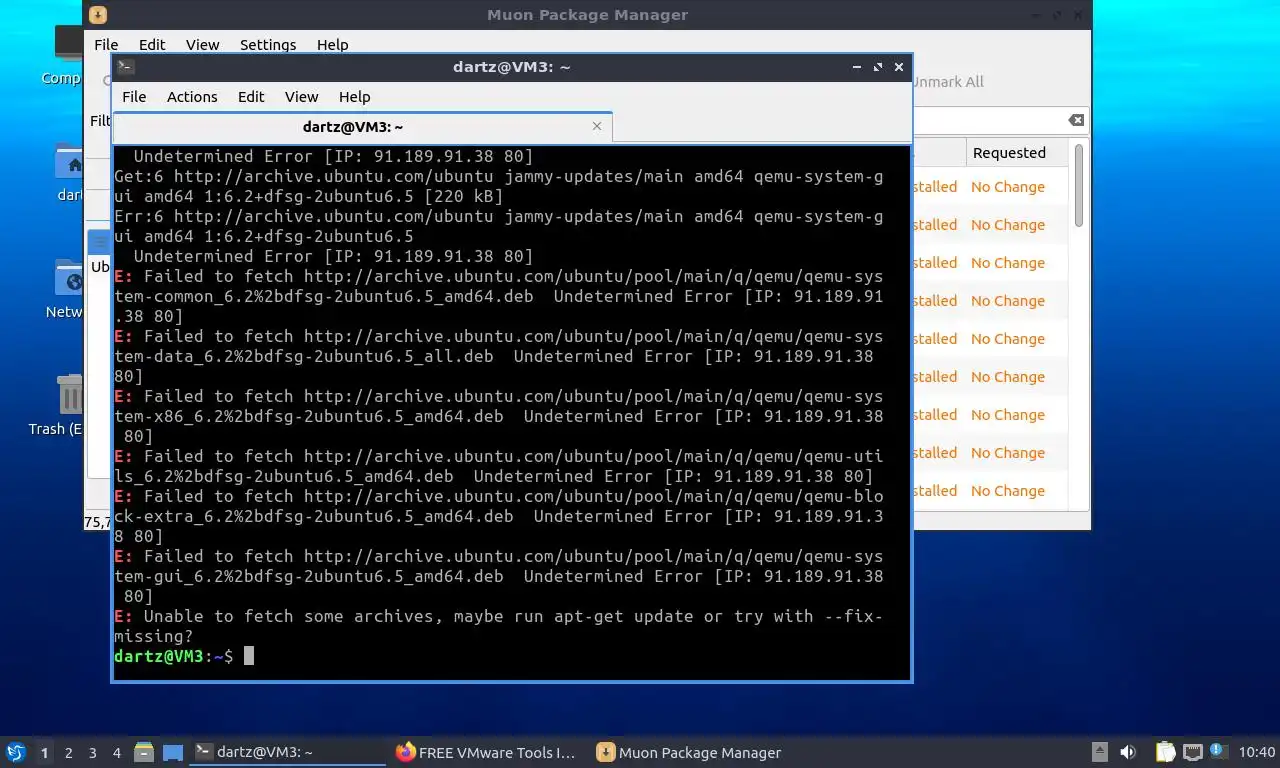Click the terminal window title bar icon
Screen dimensions: 1280x768
[125, 67]
